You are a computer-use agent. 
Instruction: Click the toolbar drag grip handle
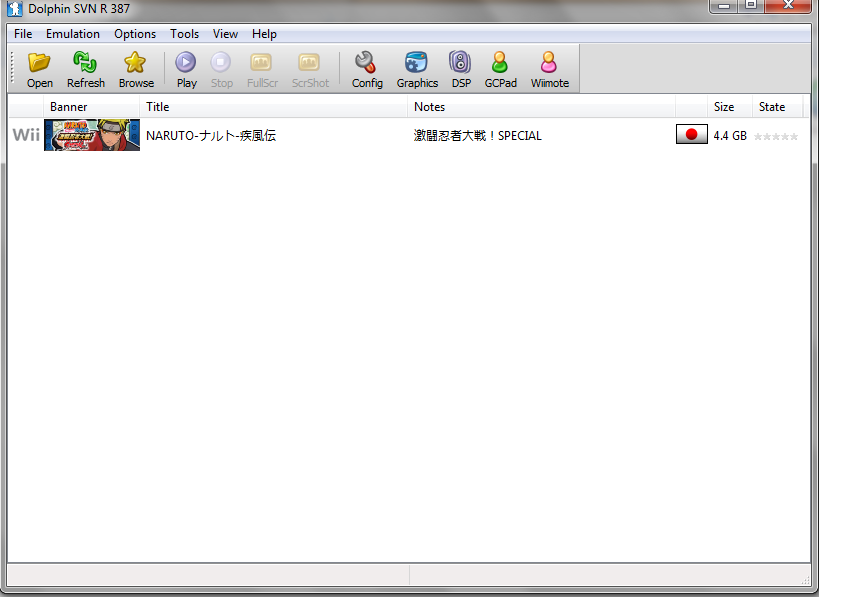[x=12, y=68]
